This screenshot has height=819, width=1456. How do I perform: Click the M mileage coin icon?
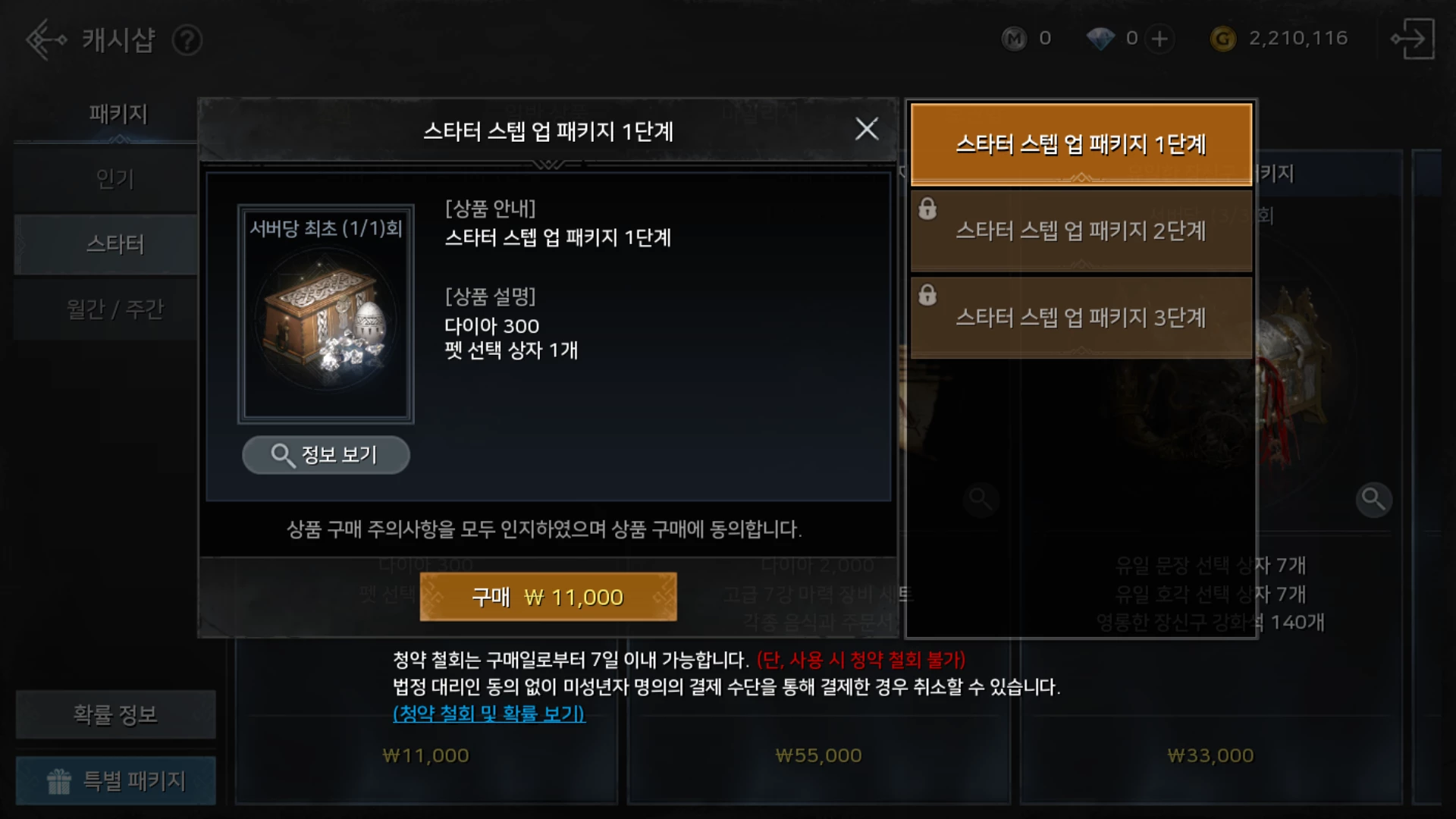(x=1014, y=39)
